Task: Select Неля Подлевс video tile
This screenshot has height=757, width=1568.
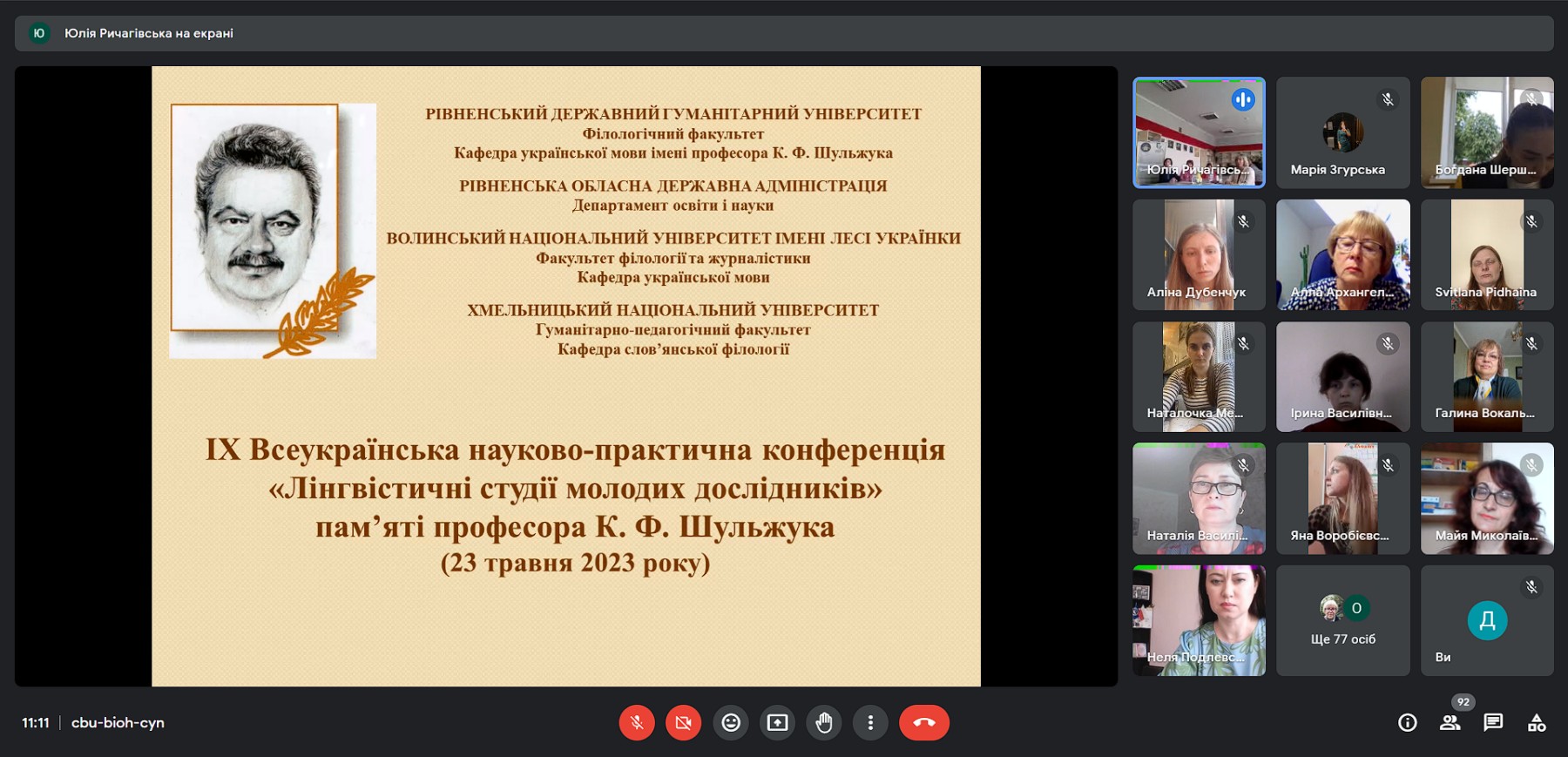Action: point(1199,620)
